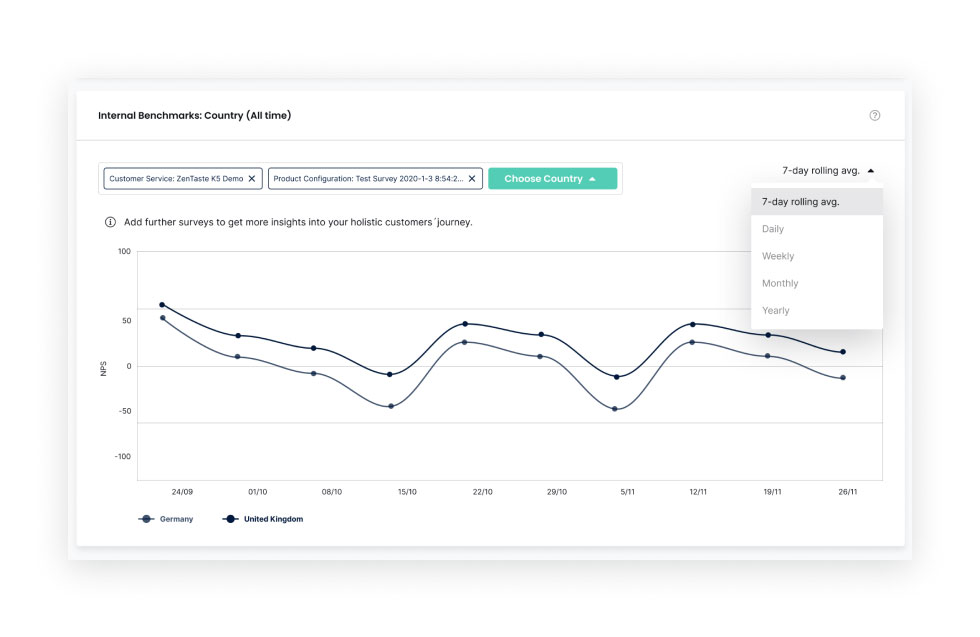The image size is (980, 637).
Task: Collapse the 7-day rolling avg. selector
Action: pos(828,171)
